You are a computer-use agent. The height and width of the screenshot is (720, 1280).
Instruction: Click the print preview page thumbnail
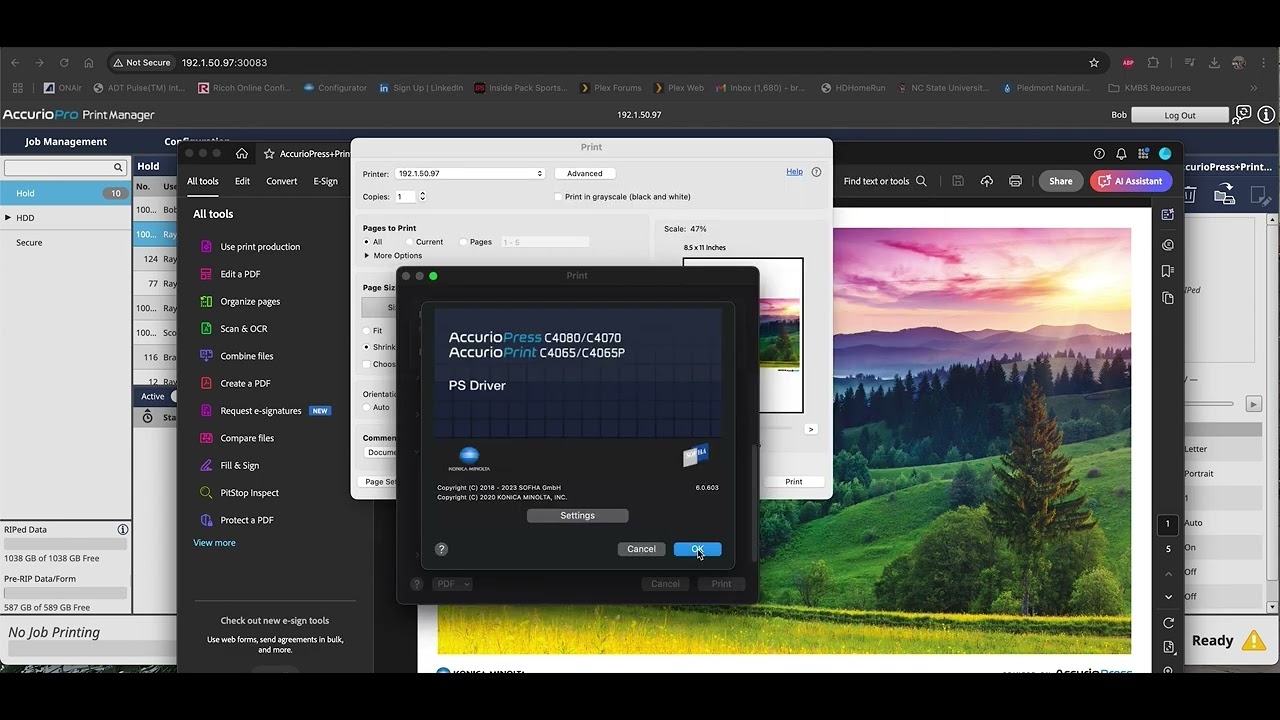pos(743,335)
